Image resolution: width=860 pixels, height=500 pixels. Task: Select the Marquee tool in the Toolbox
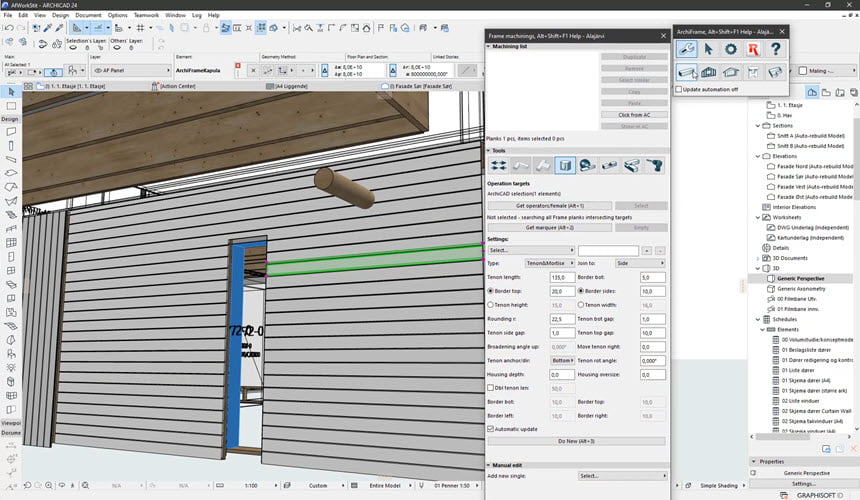coord(11,106)
